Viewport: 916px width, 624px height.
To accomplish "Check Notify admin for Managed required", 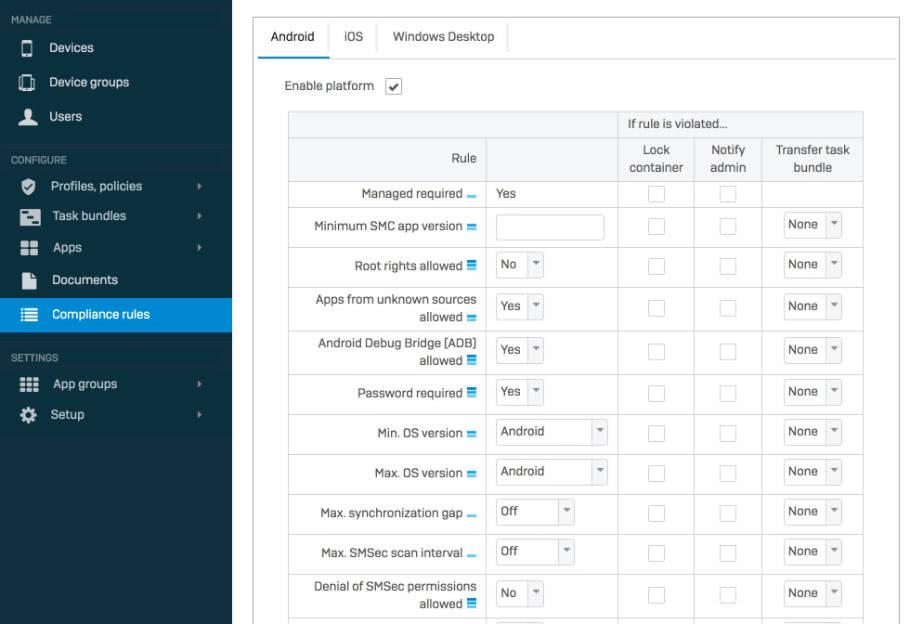I will (x=727, y=194).
